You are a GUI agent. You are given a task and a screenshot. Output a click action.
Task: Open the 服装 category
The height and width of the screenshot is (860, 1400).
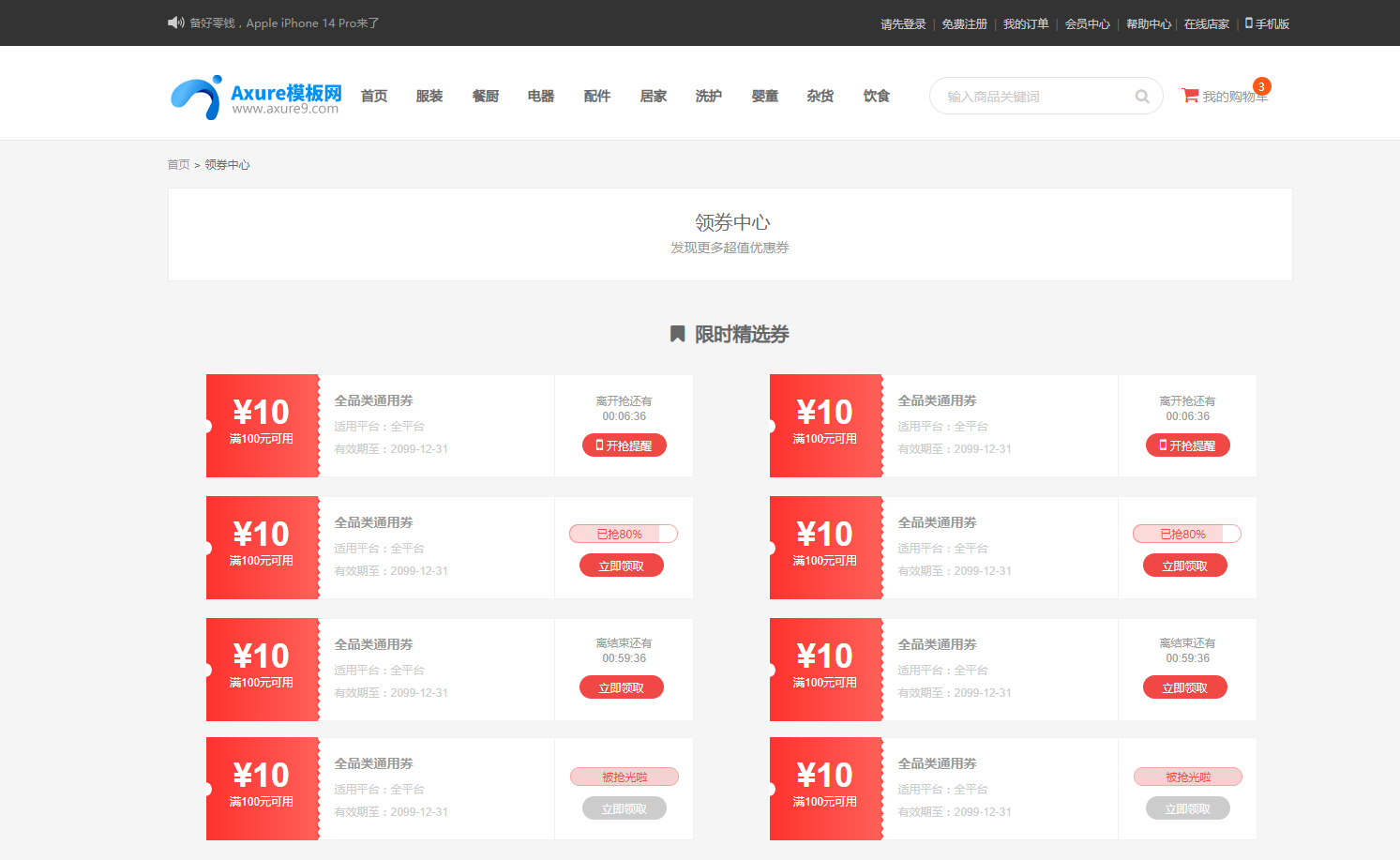429,96
